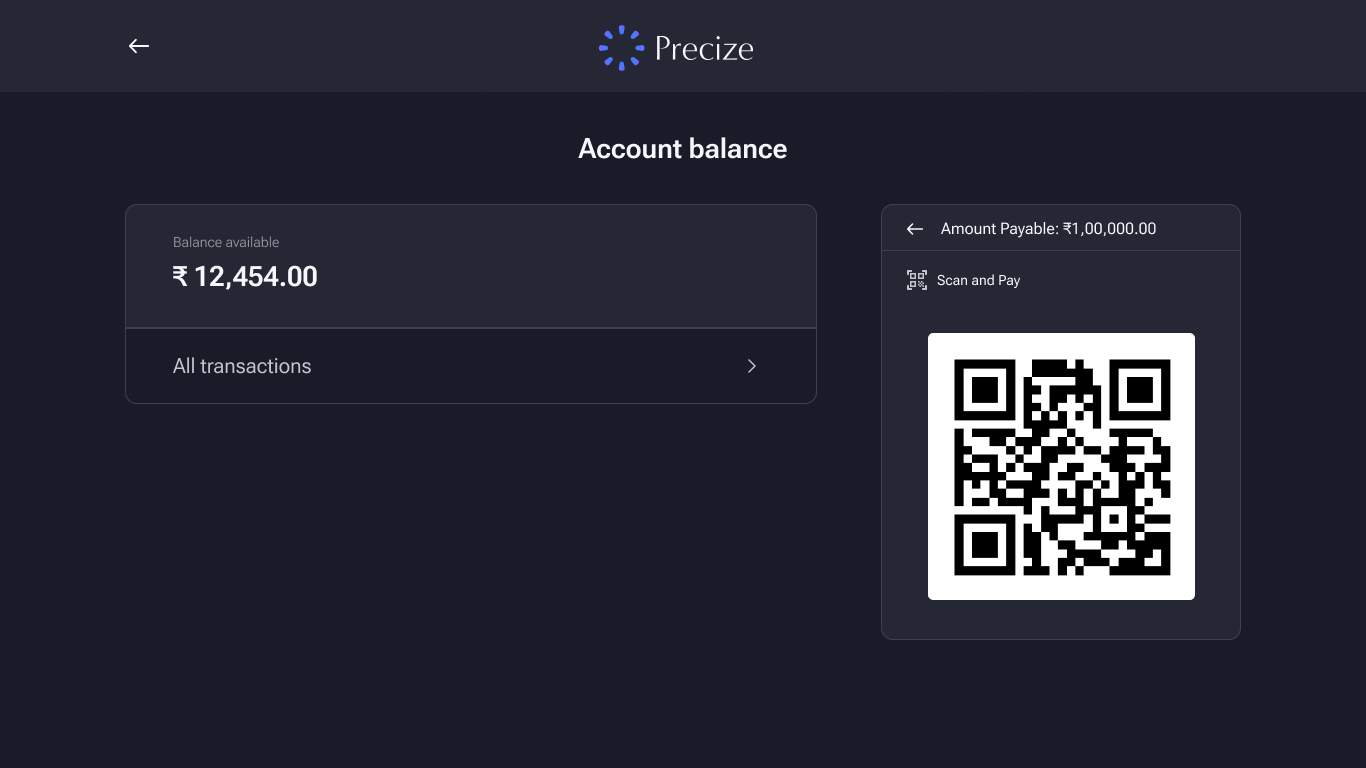This screenshot has height=768, width=1366.
Task: Click the Balance available label
Action: 226,242
